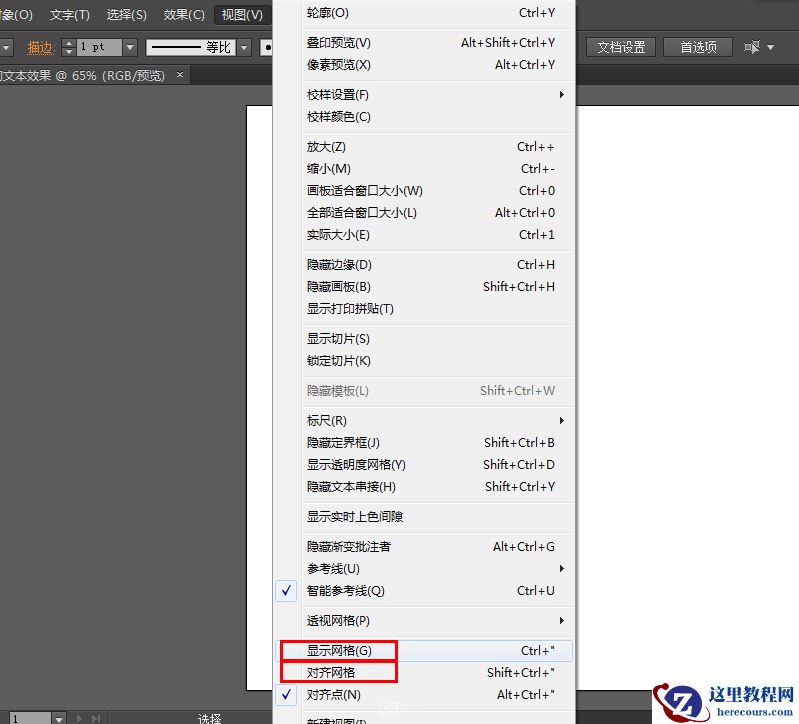The height and width of the screenshot is (724, 799).
Task: Click 显示网格(G) to show grid
Action: coord(424,651)
